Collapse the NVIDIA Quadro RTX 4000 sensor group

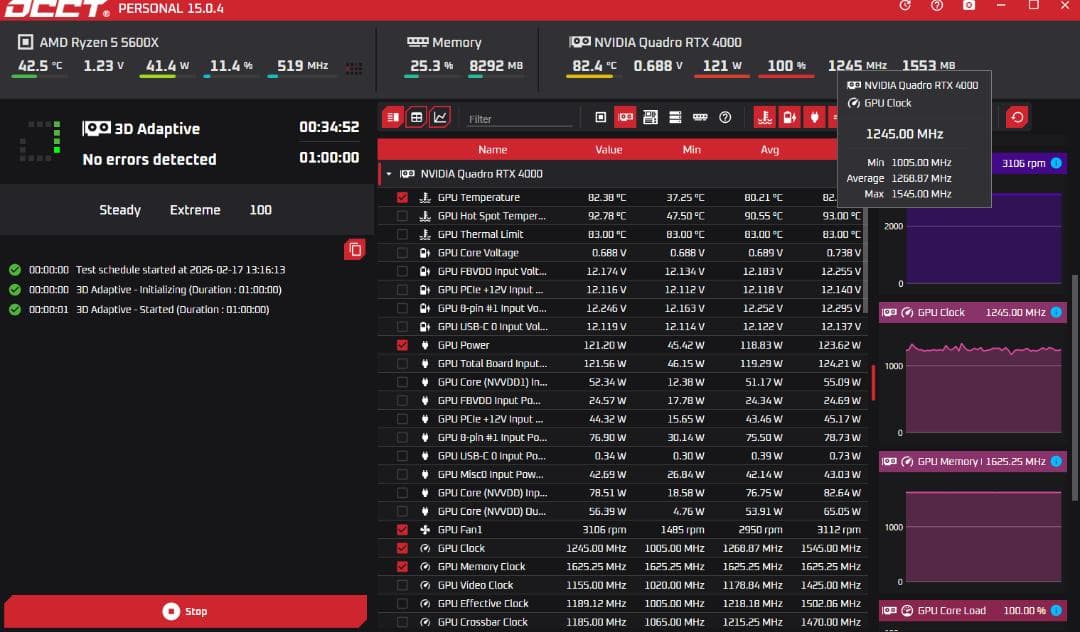pyautogui.click(x=388, y=174)
